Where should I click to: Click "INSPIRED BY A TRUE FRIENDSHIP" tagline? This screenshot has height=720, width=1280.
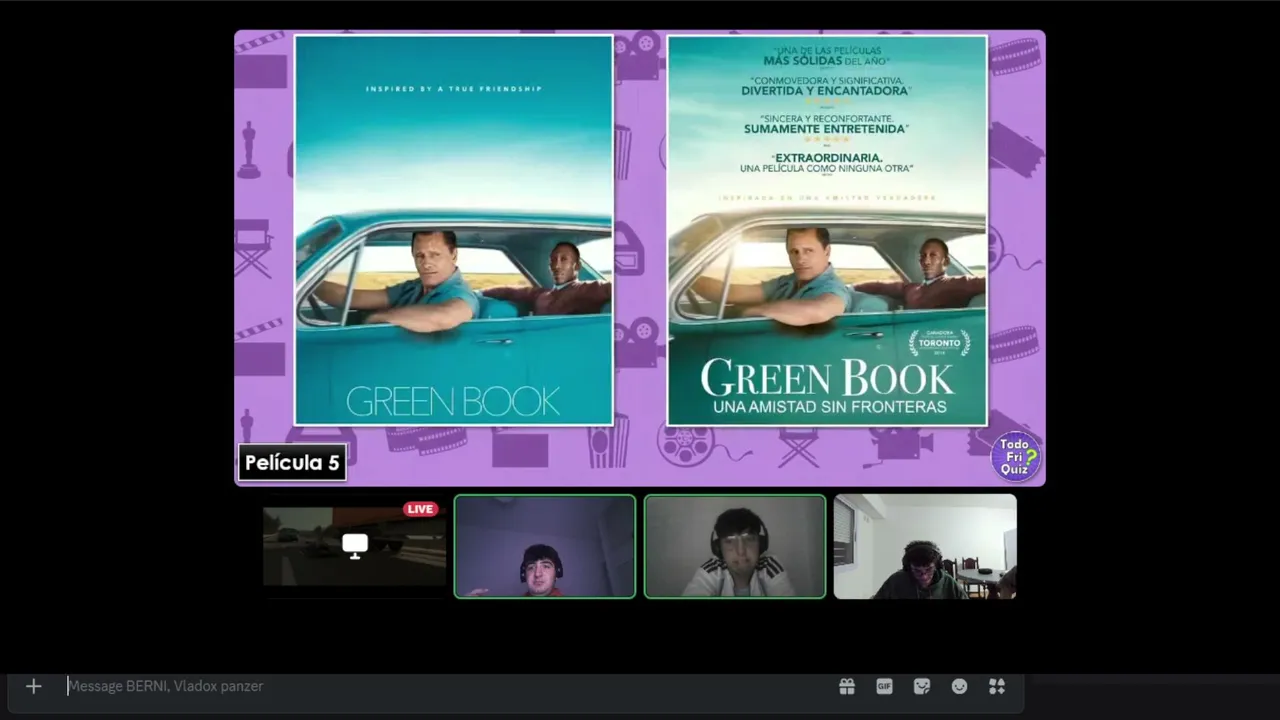coord(454,89)
